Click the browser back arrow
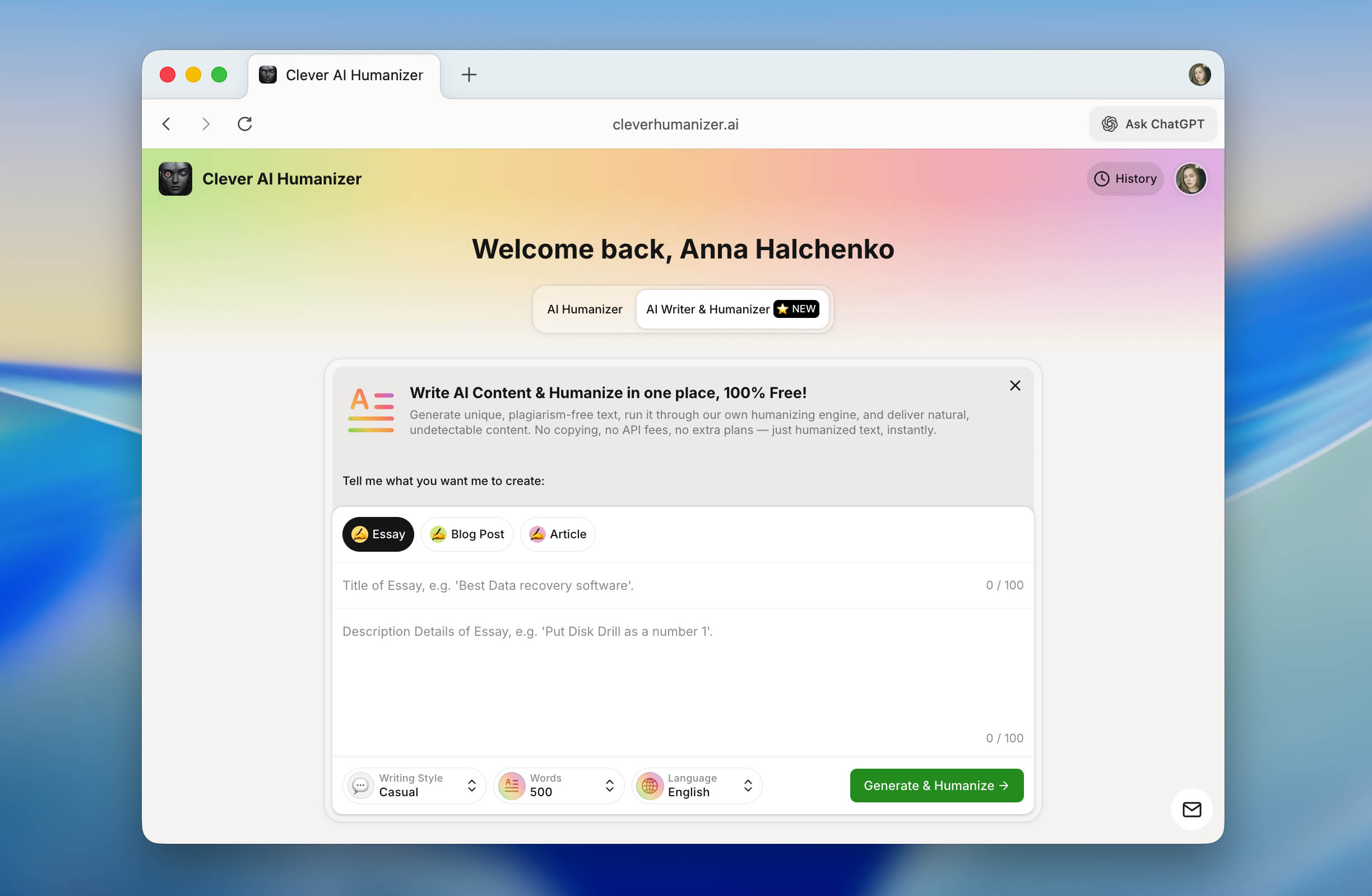Viewport: 1372px width, 896px height. click(166, 124)
